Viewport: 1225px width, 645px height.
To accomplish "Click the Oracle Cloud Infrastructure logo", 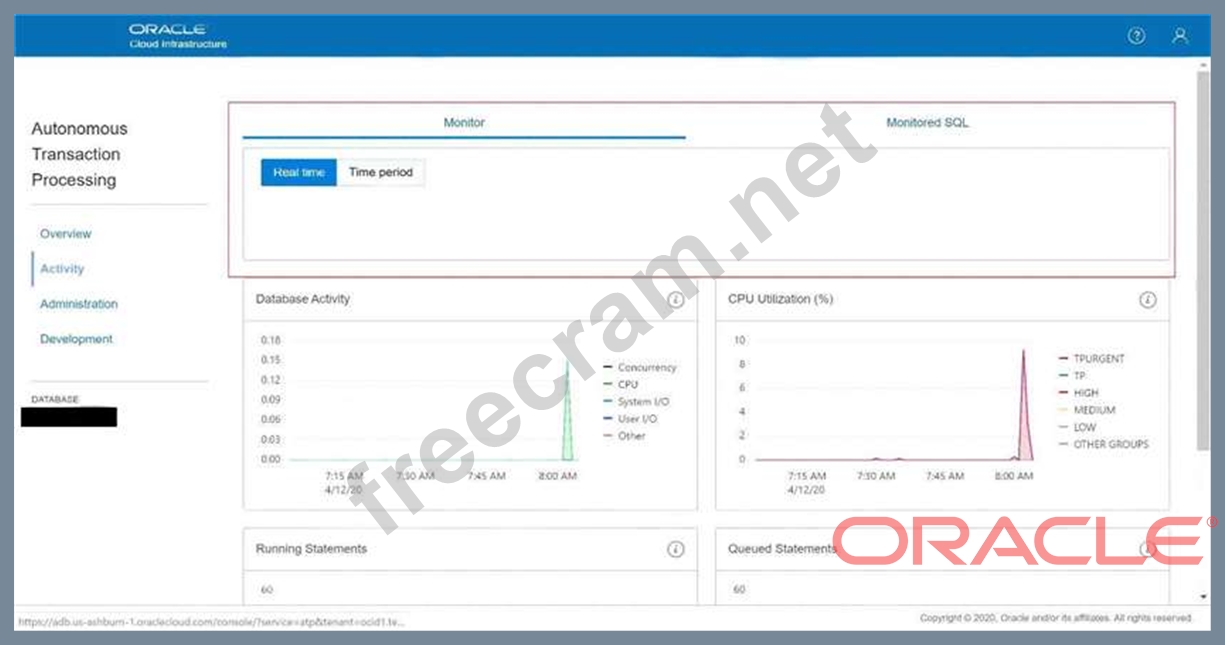I will pos(178,36).
